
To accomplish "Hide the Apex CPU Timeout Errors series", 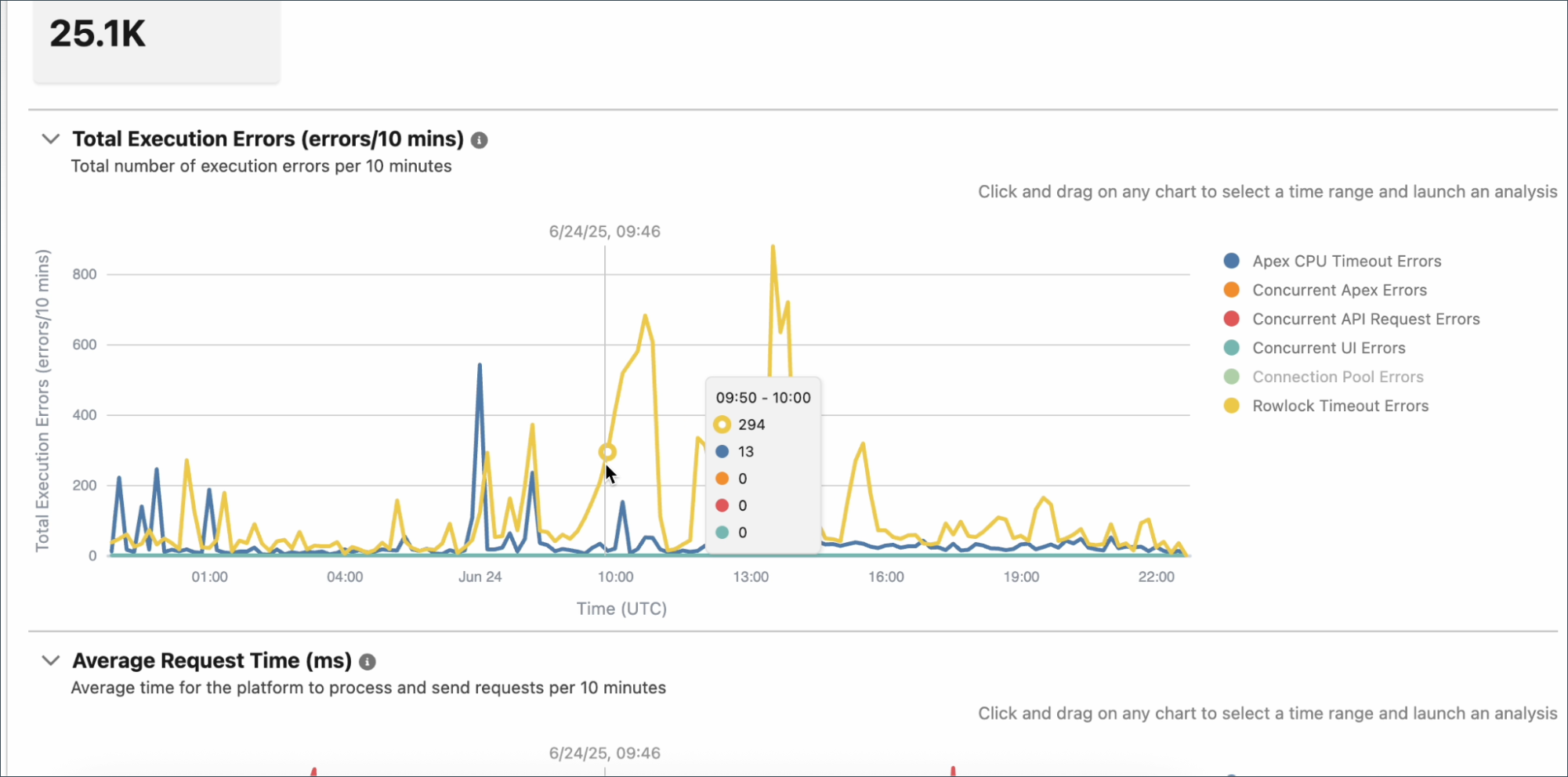I will [x=1232, y=260].
